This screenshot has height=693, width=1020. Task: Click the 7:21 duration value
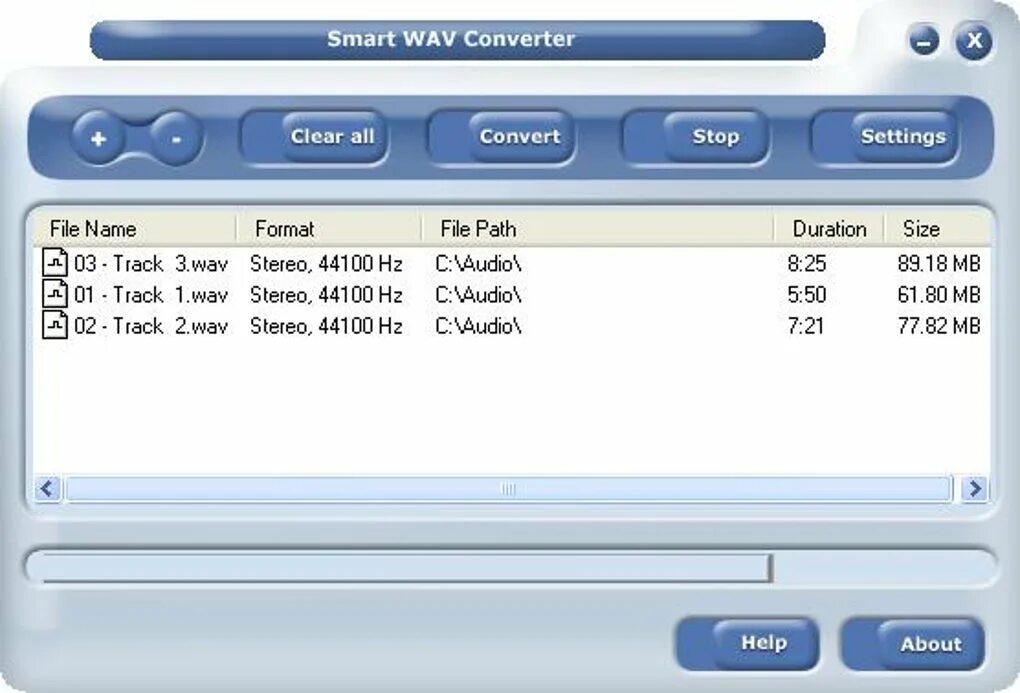coord(805,326)
